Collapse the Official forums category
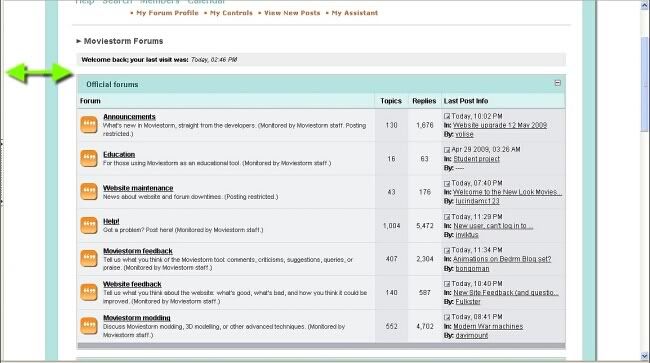Viewport: 650px width, 363px height. (558, 83)
